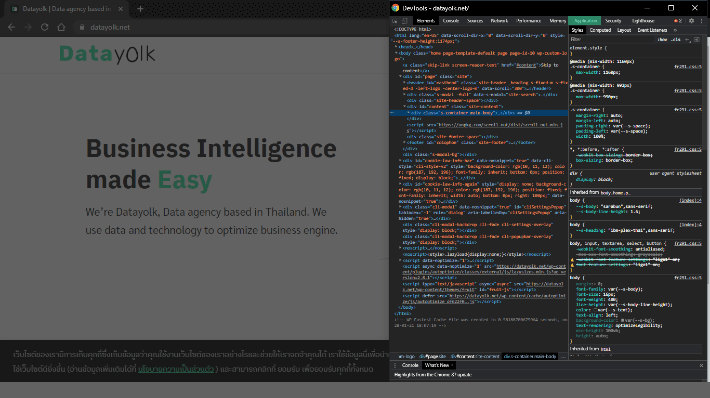This screenshot has width=710, height=398.
Task: Click the padlock icon beside datayolk.net address
Action: point(82,27)
